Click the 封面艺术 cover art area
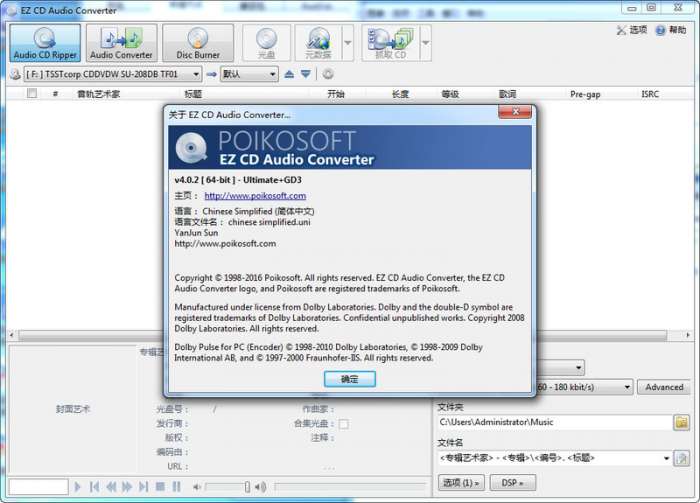This screenshot has width=700, height=503. tap(73, 409)
